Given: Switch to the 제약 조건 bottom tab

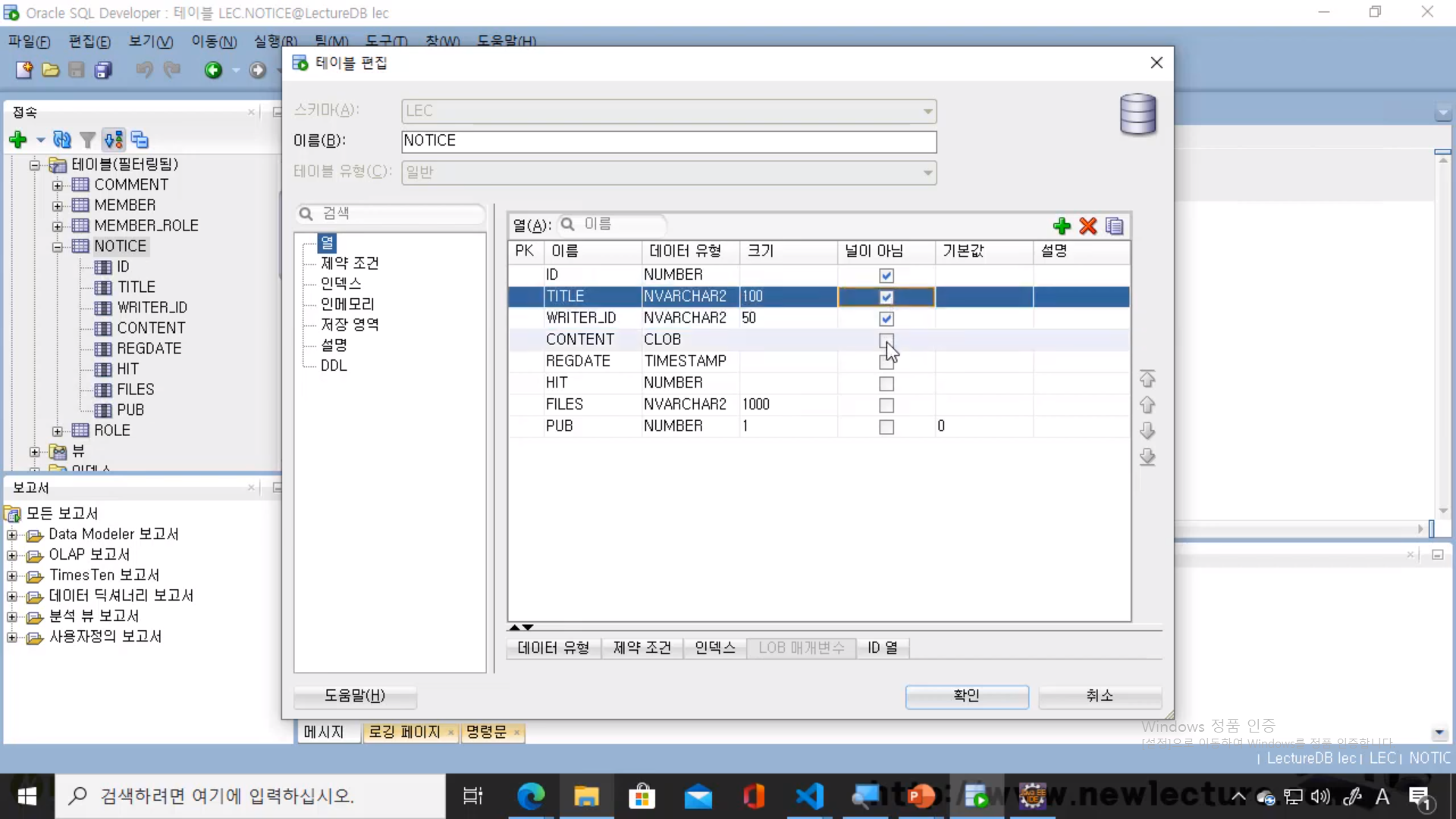Looking at the screenshot, I should (642, 648).
